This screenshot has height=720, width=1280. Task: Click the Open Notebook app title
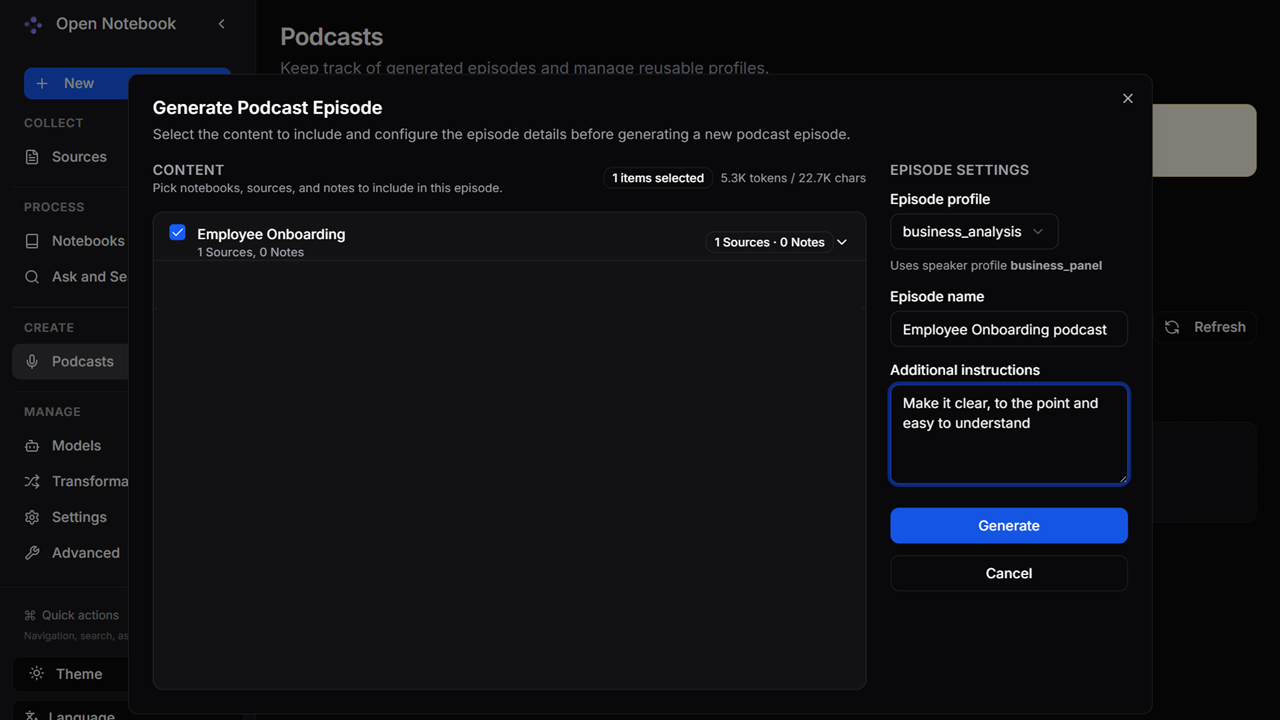(116, 24)
